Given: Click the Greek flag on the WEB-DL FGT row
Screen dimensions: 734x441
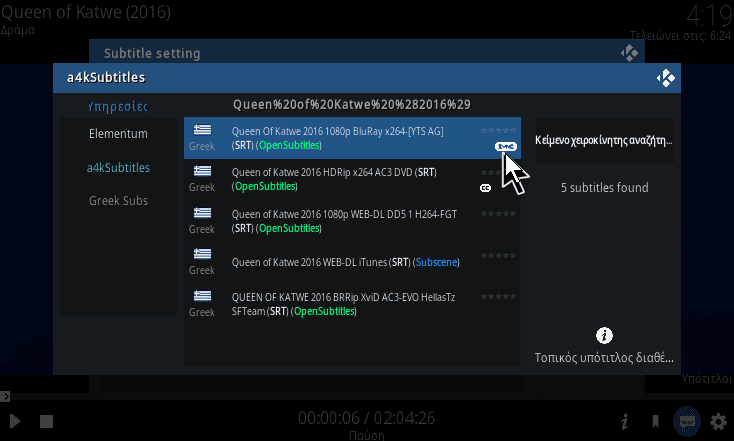Looking at the screenshot, I should coord(202,213).
